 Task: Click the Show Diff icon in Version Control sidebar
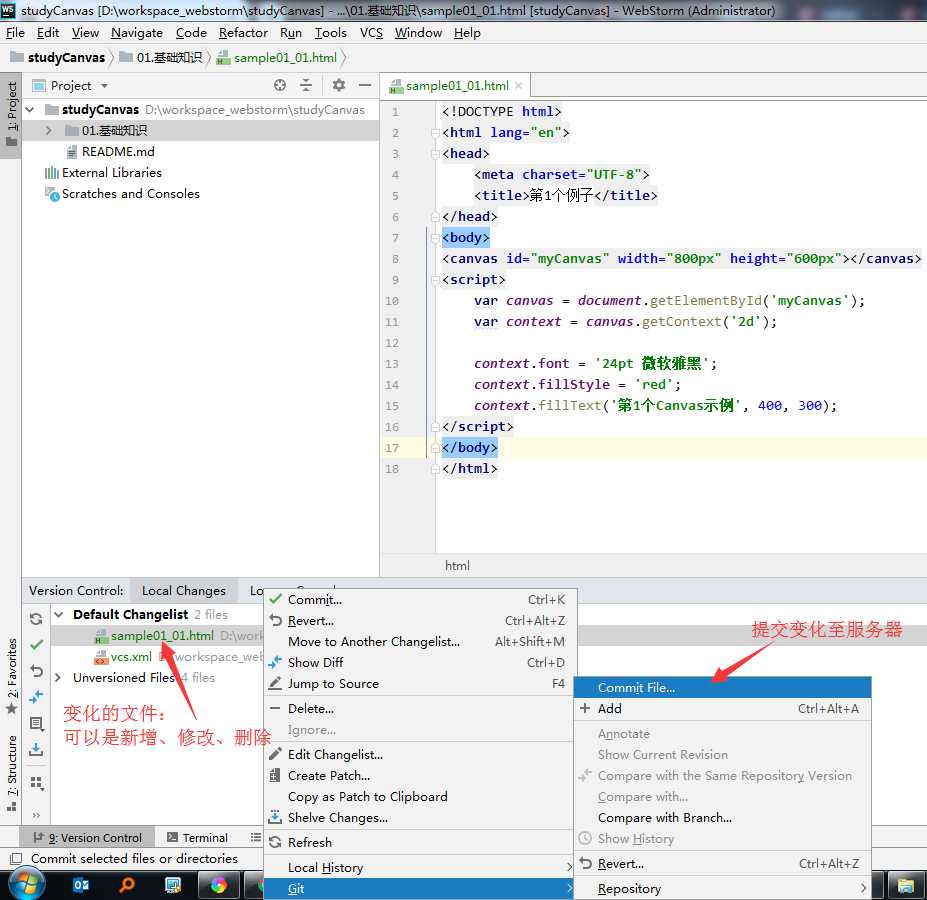pyautogui.click(x=36, y=697)
